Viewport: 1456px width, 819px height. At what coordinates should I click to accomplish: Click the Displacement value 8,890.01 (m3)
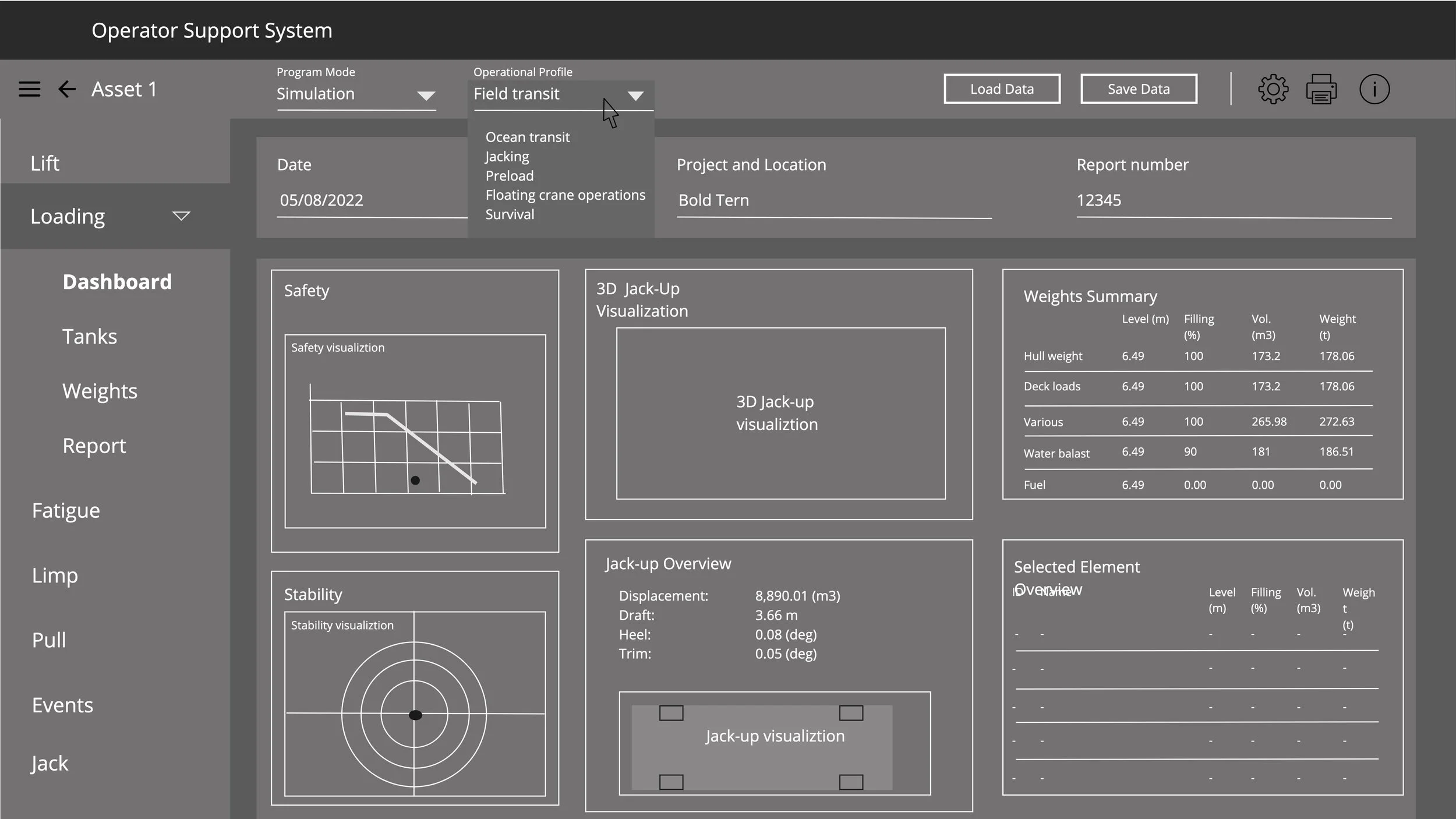[x=797, y=596]
